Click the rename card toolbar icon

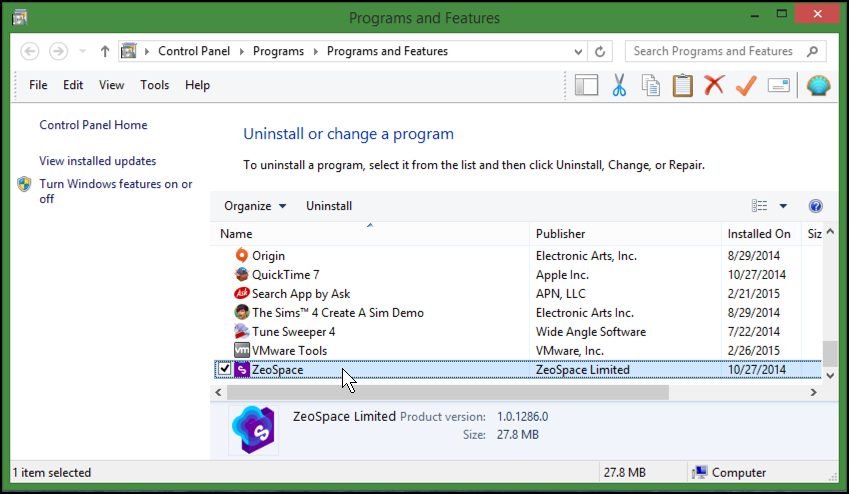[779, 86]
